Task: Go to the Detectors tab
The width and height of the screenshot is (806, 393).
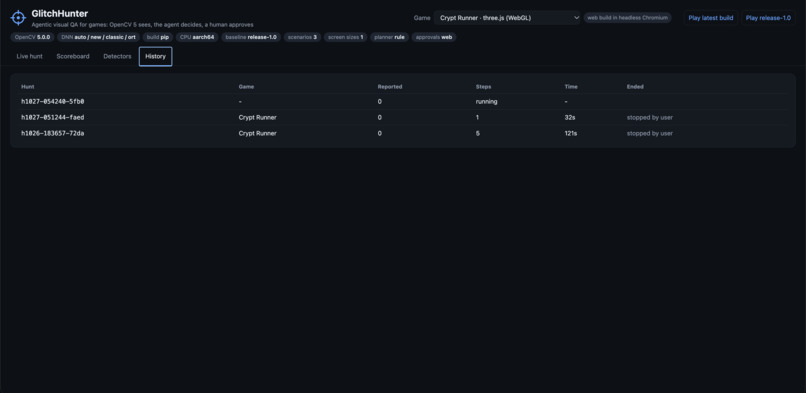Action: click(117, 57)
